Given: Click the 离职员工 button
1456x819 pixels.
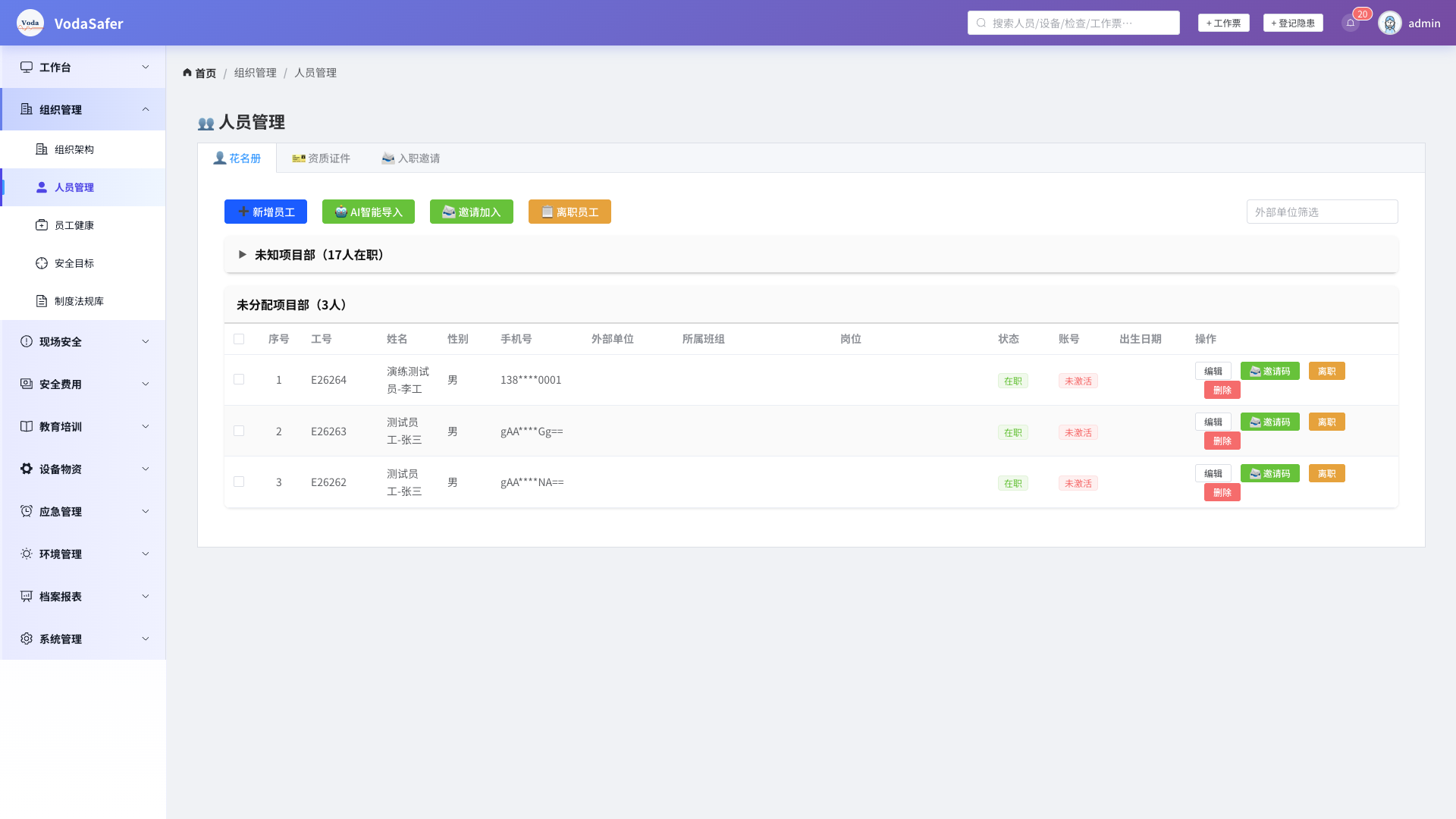Looking at the screenshot, I should point(570,212).
